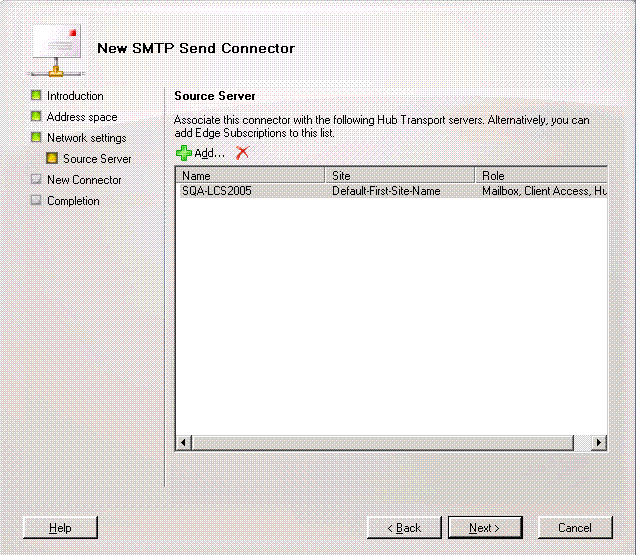Click the Default-First-Site-Name cell
This screenshot has height=555, width=640.
click(386, 191)
